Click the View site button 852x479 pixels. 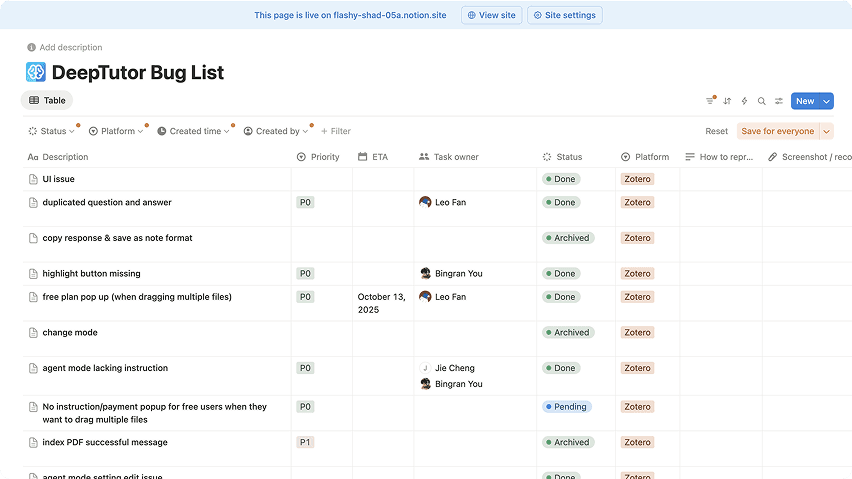point(491,15)
